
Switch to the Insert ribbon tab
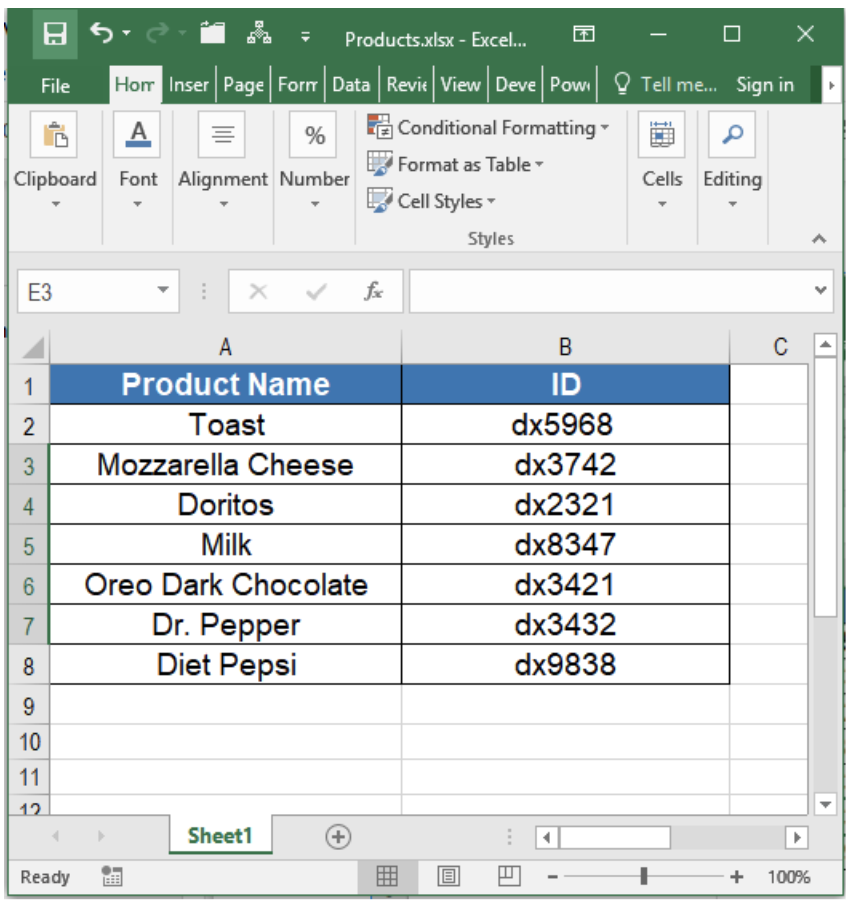pos(189,85)
